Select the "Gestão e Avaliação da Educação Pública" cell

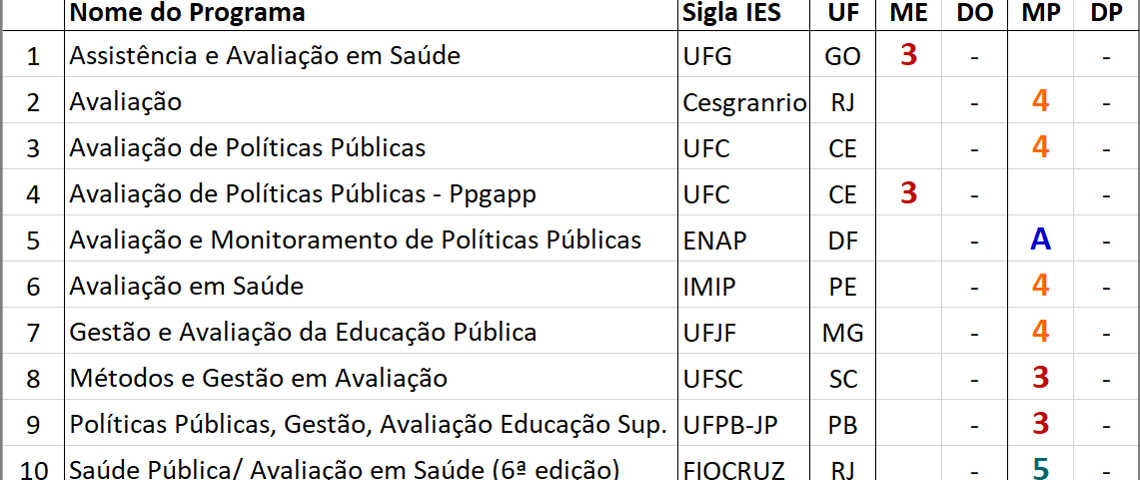371,332
